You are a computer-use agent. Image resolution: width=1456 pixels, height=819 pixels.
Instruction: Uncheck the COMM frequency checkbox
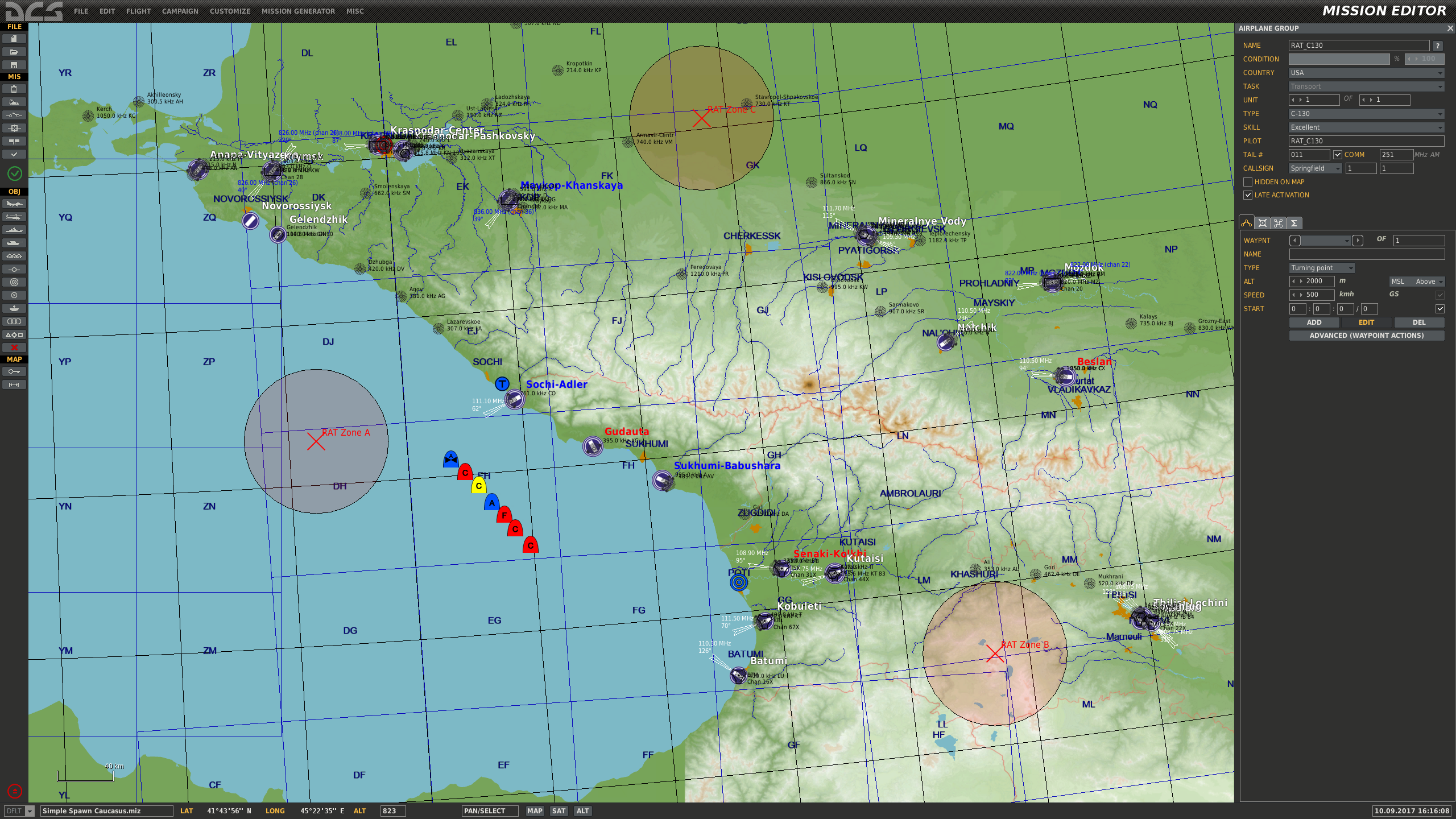coord(1338,155)
